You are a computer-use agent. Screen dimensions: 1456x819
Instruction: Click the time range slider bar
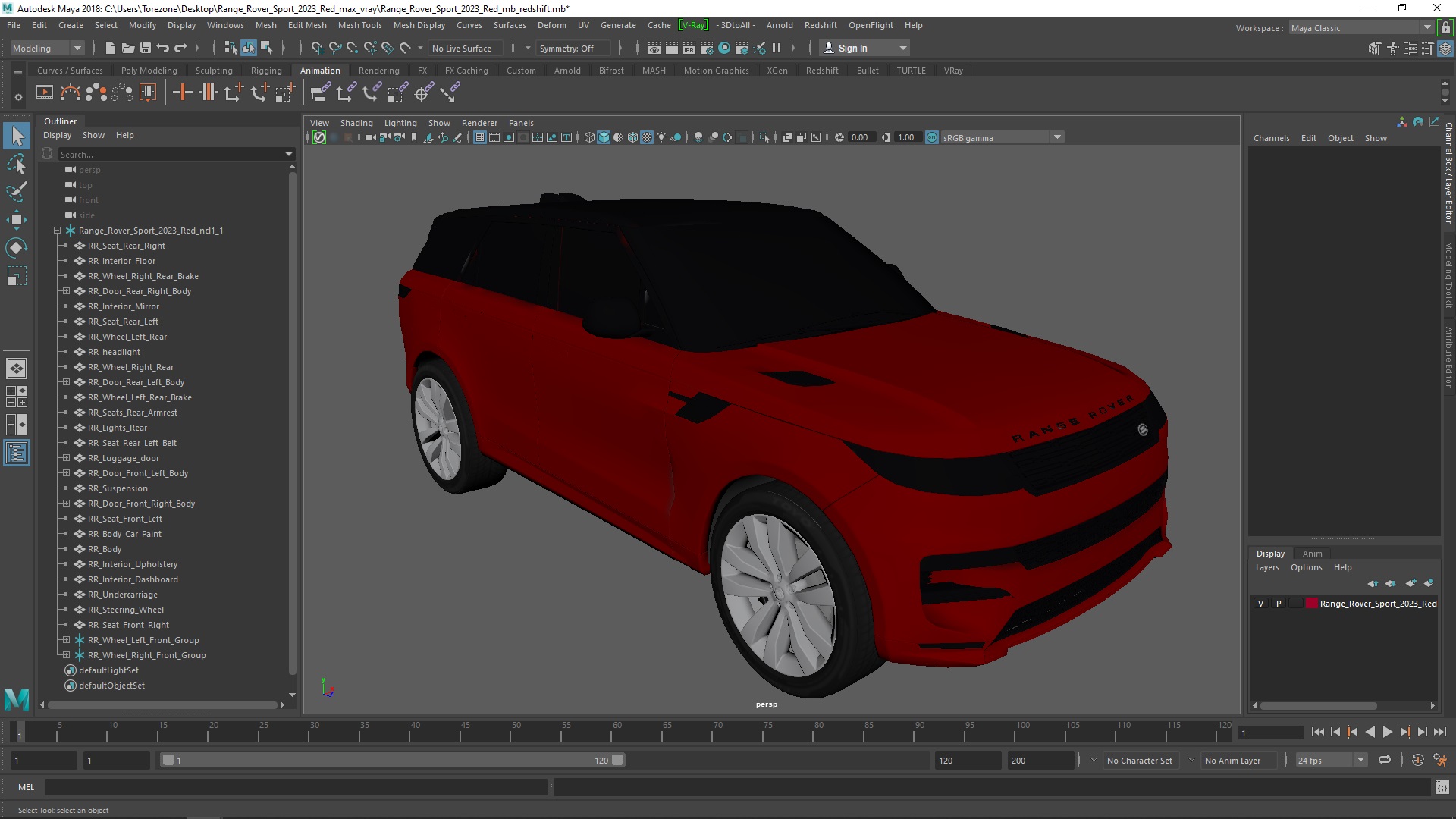point(392,760)
